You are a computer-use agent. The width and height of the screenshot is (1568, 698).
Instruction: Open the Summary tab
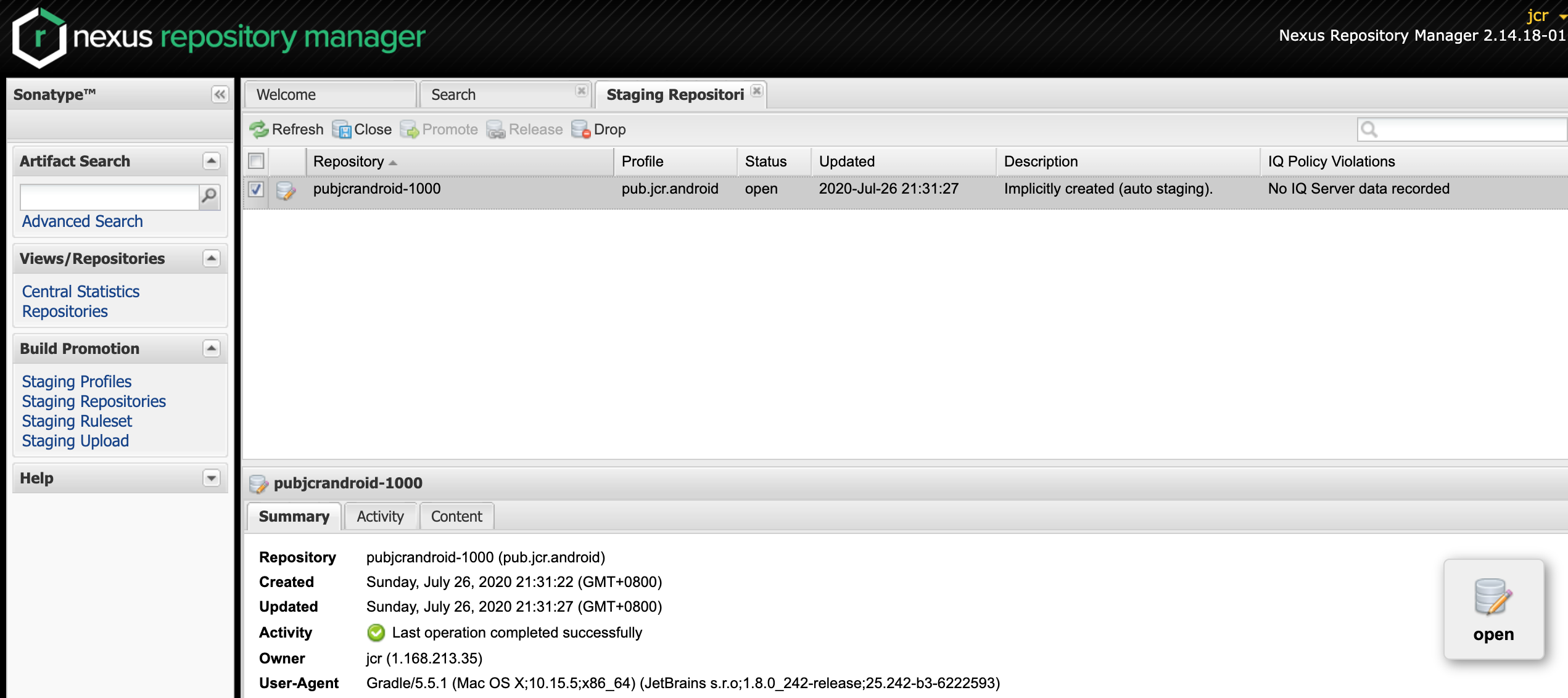(x=294, y=516)
